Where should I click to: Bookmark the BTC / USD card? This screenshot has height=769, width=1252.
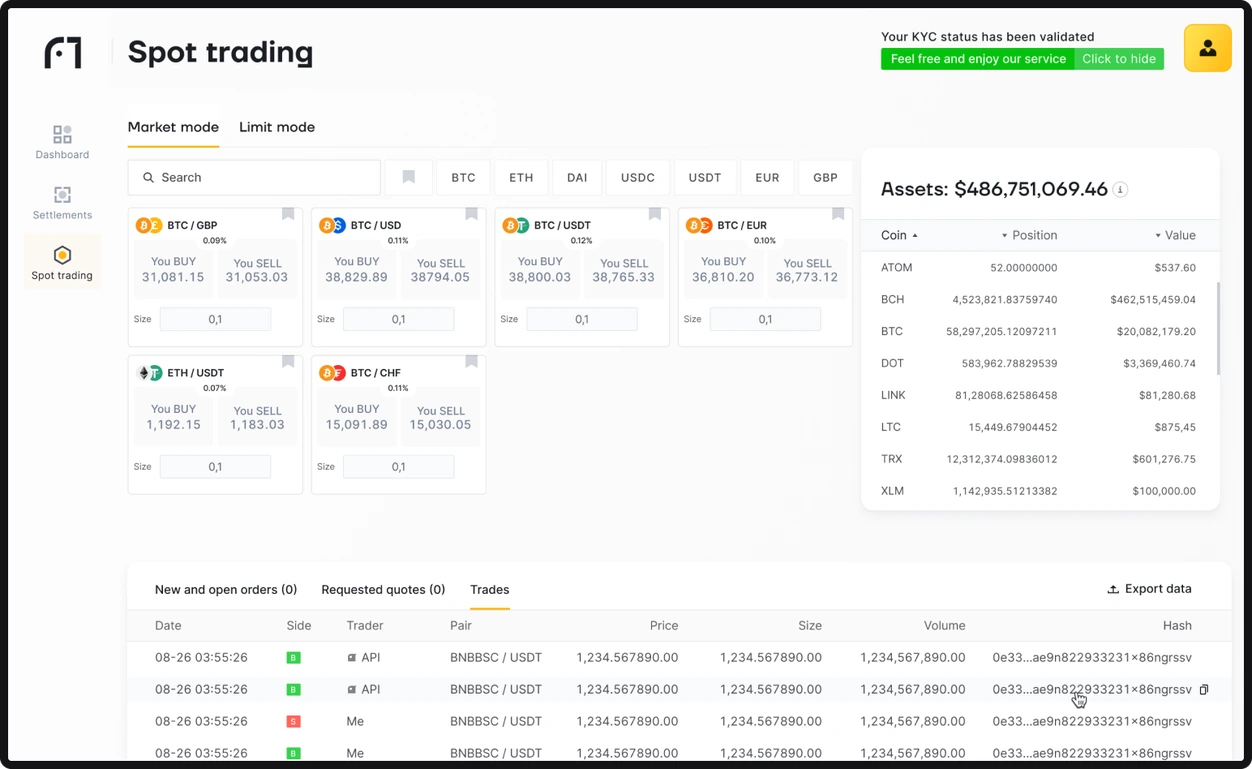471,213
